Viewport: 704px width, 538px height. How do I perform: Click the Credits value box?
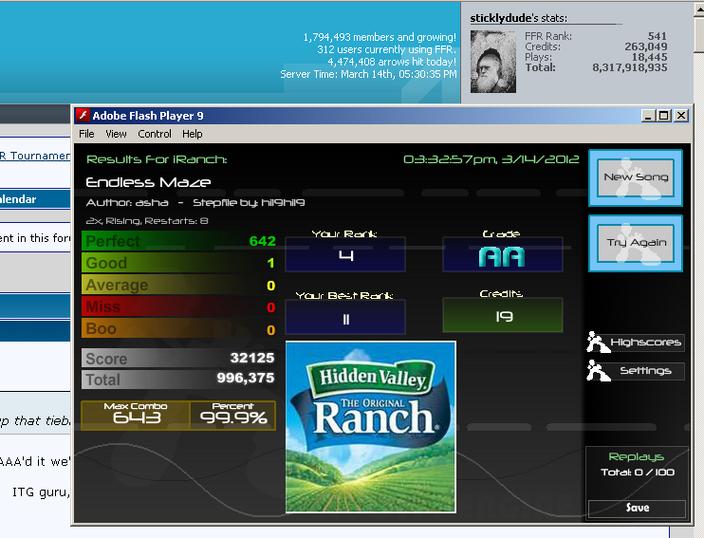(x=502, y=316)
